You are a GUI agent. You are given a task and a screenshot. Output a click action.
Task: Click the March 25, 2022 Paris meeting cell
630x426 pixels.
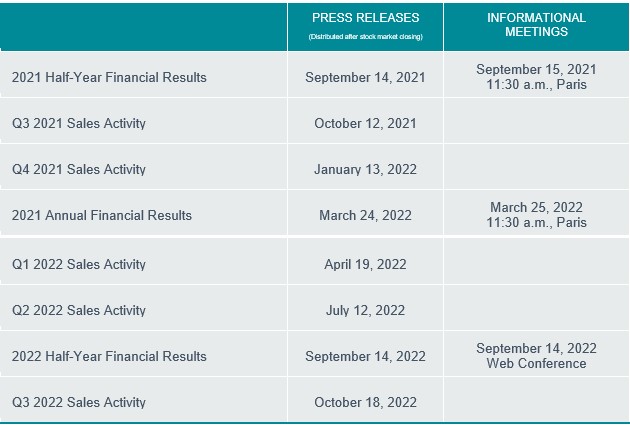pyautogui.click(x=536, y=215)
